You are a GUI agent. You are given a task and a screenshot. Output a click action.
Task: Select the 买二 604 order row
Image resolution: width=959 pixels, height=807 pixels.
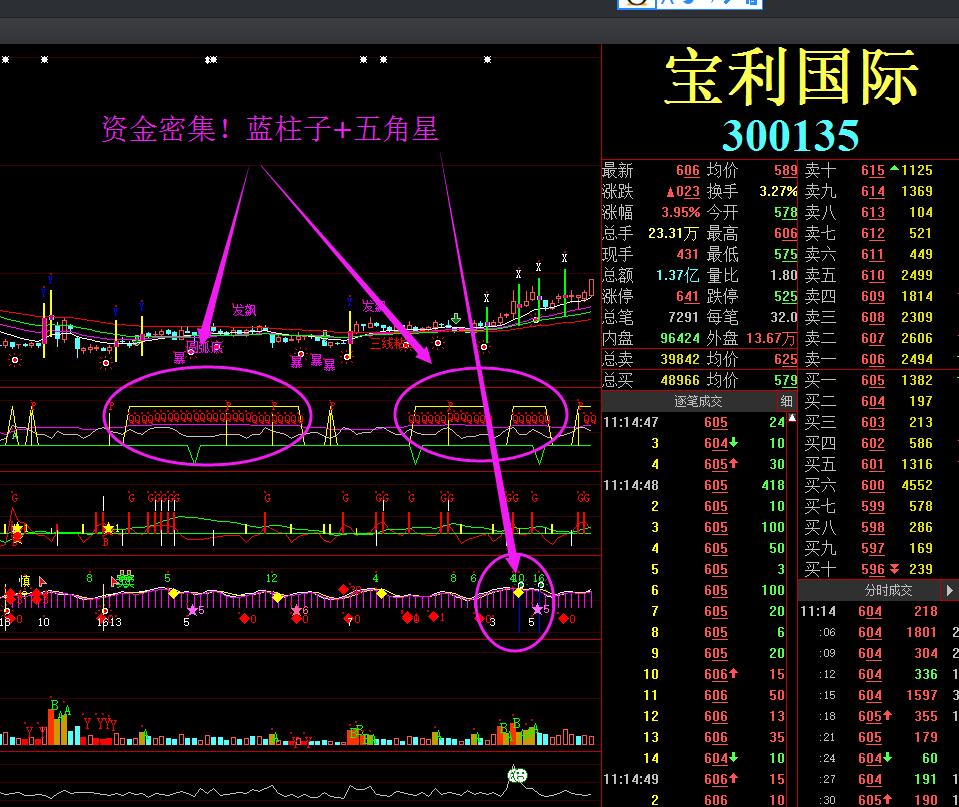[878, 401]
